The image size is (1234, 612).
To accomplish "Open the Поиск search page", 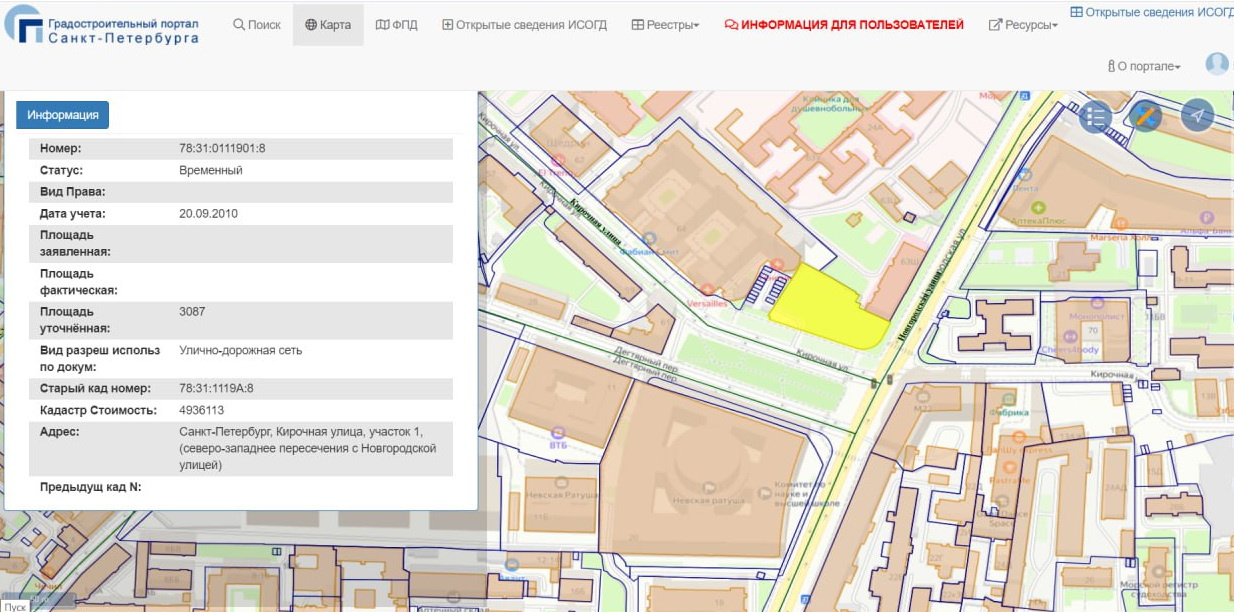I will tap(257, 25).
